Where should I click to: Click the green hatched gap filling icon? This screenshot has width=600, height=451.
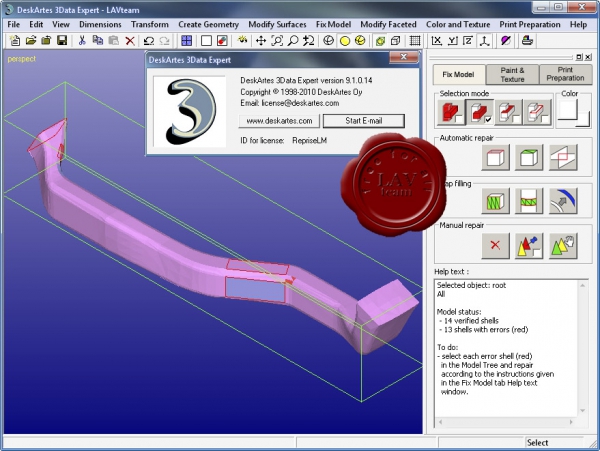[495, 200]
